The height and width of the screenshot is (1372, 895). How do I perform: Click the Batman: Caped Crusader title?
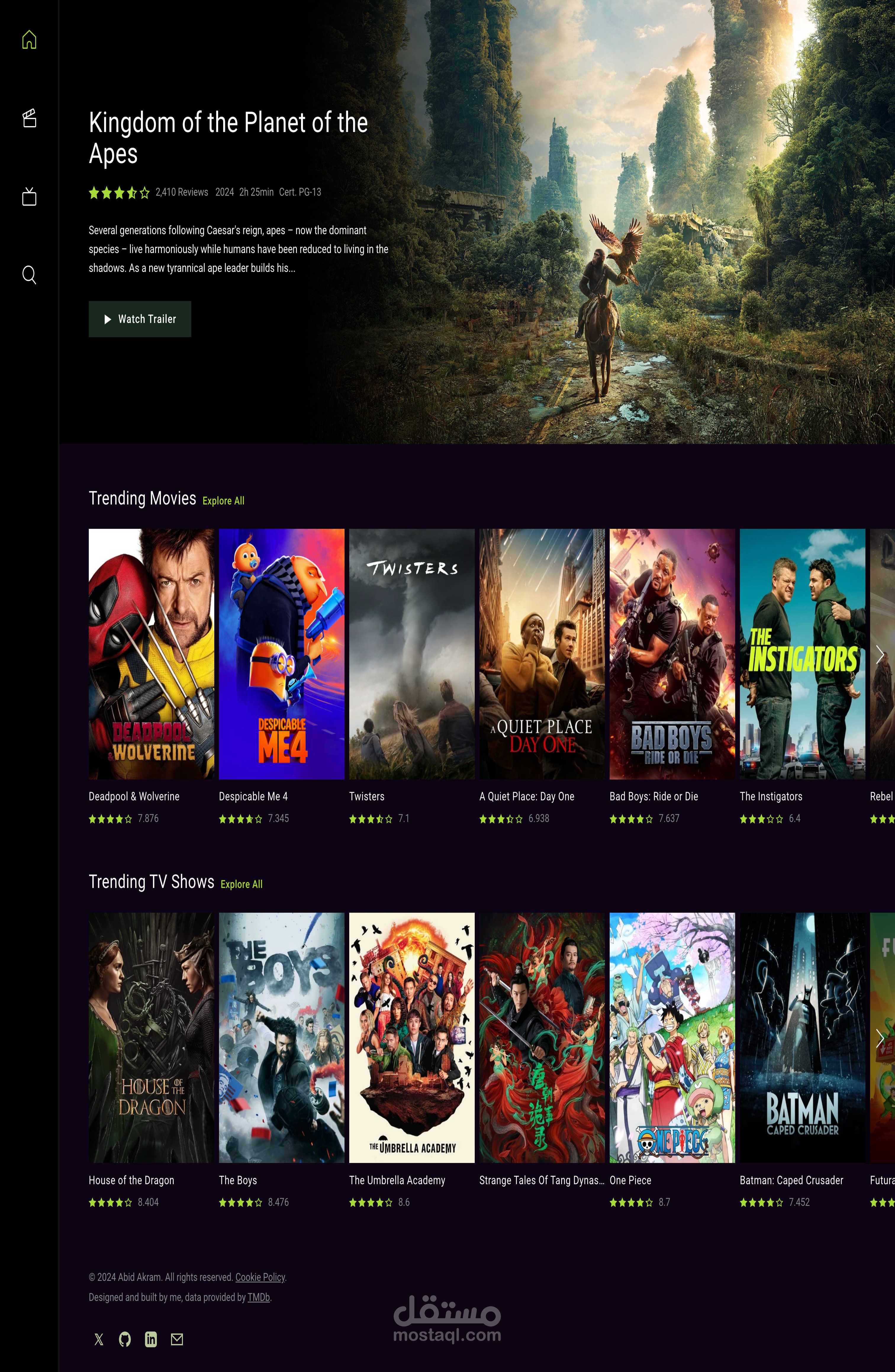coord(791,1180)
